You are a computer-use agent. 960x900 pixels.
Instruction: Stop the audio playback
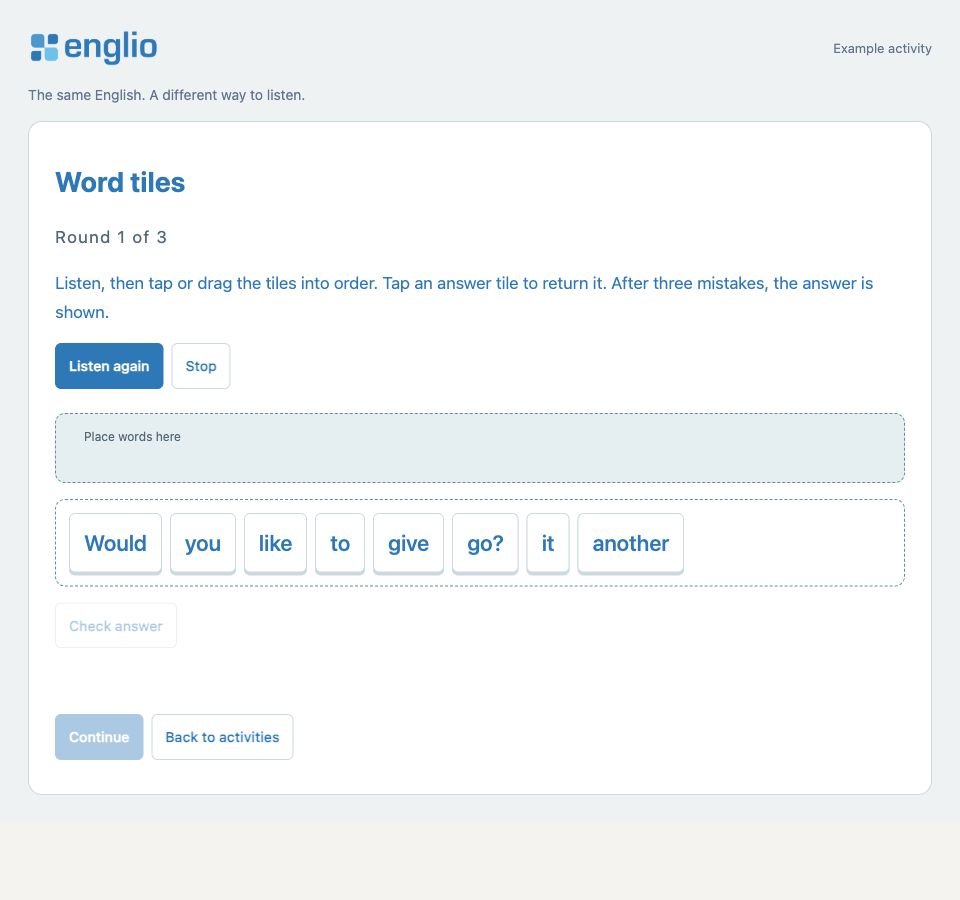click(x=201, y=366)
